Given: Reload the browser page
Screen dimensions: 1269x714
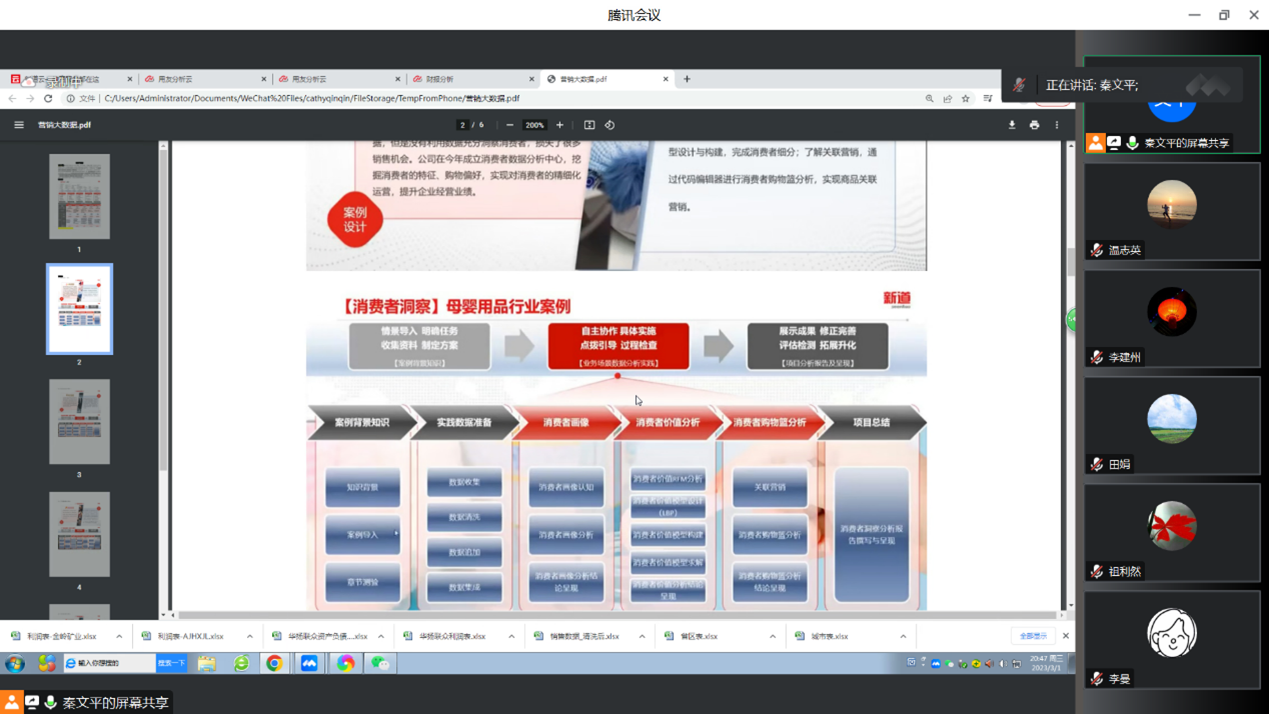Looking at the screenshot, I should pos(48,99).
